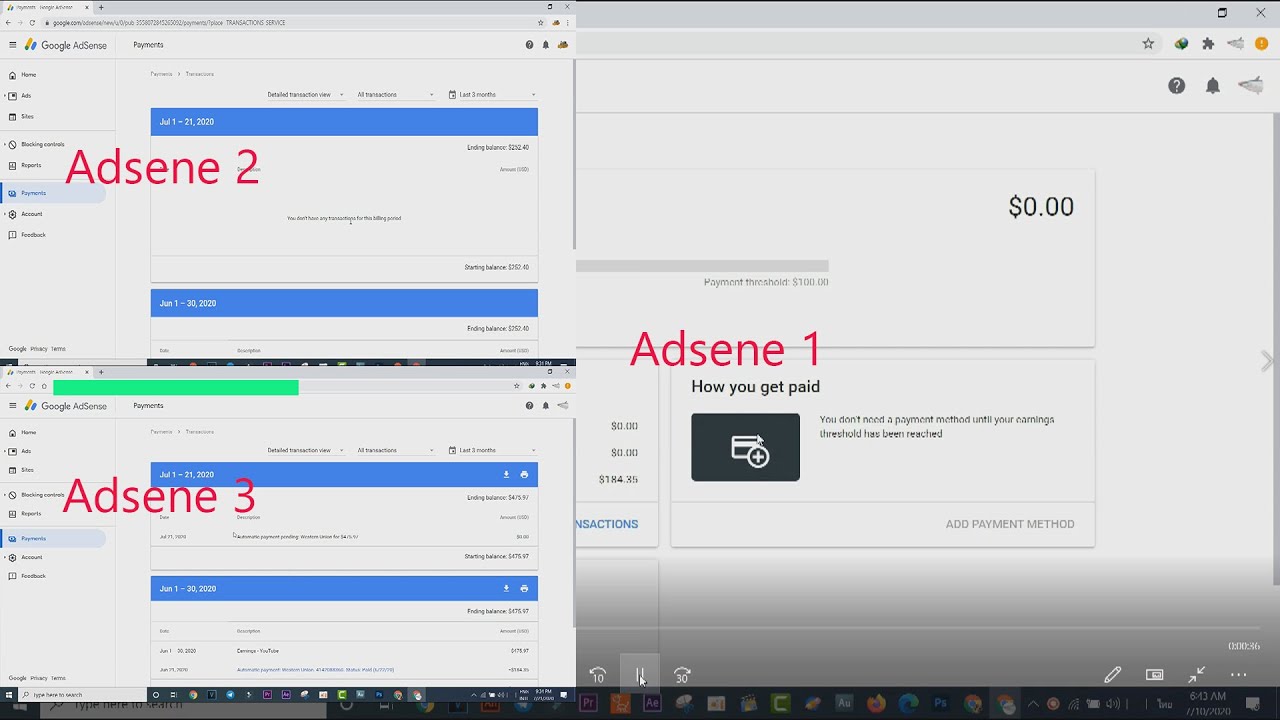Expand Account arrow in Adsene 3 sidebar

5,558
